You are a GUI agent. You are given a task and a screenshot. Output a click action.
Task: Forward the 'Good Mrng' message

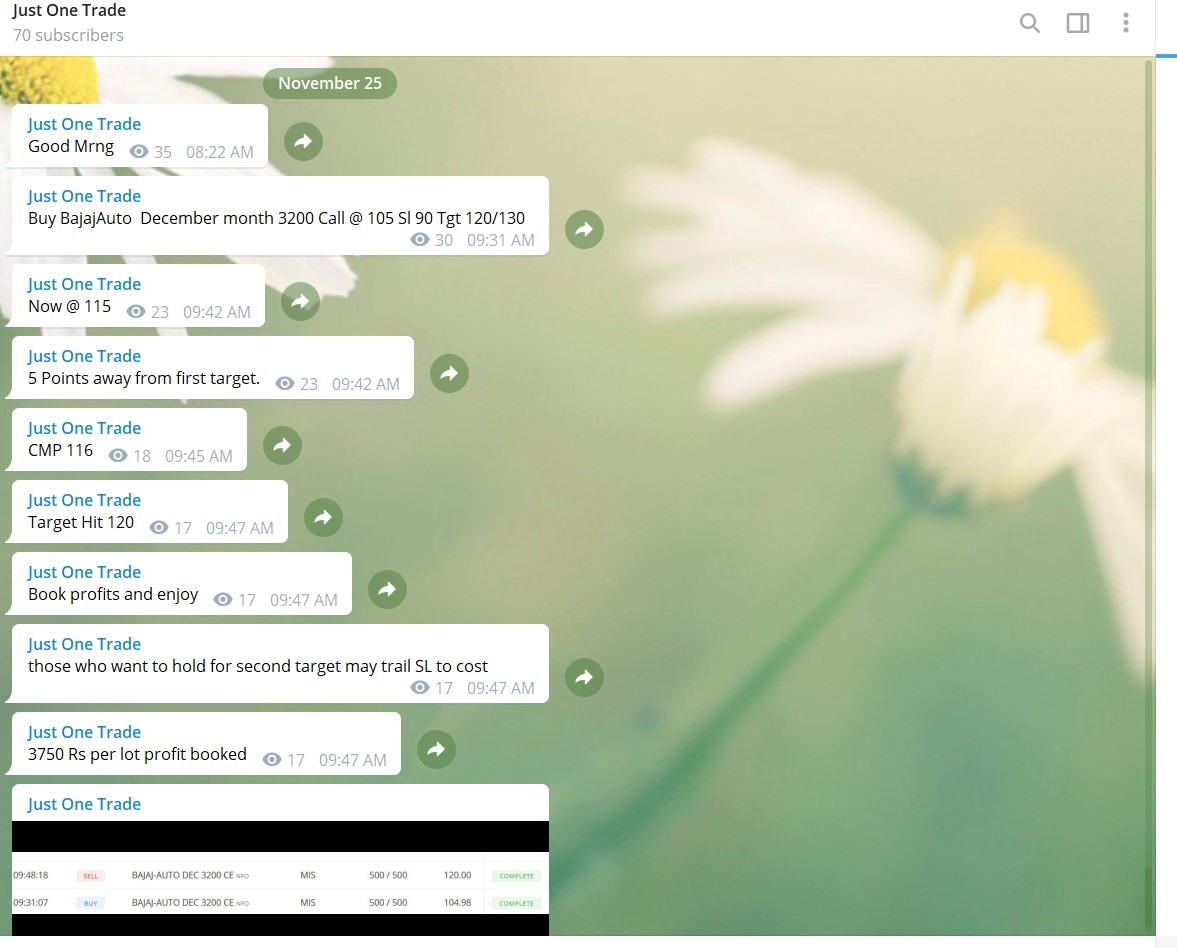coord(303,141)
